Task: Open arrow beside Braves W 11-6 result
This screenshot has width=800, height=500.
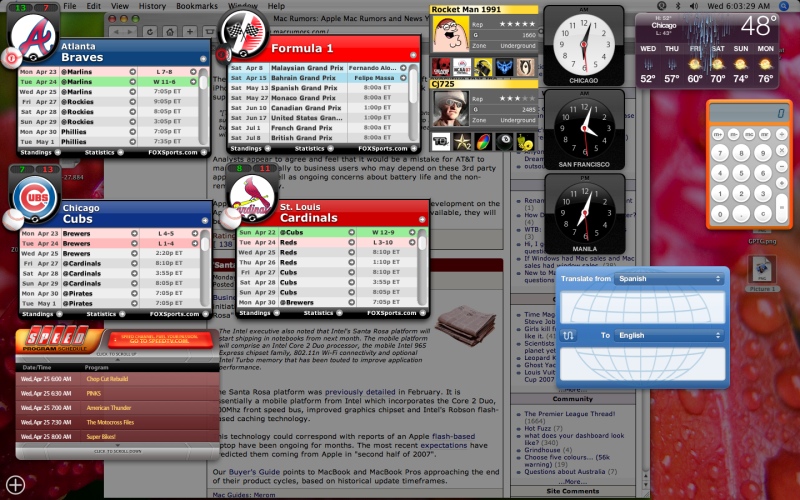Action: [193, 82]
